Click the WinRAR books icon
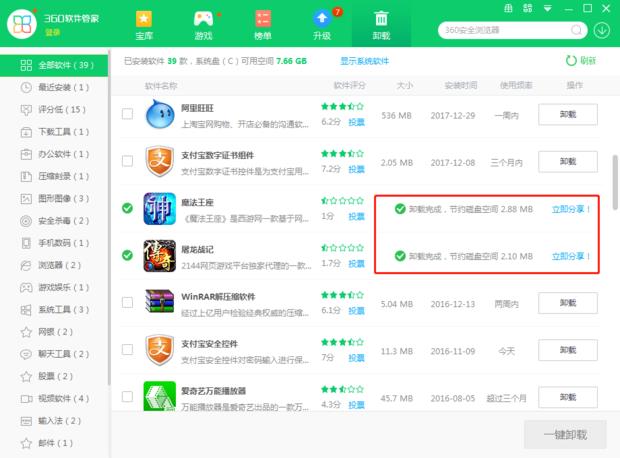 (x=160, y=302)
